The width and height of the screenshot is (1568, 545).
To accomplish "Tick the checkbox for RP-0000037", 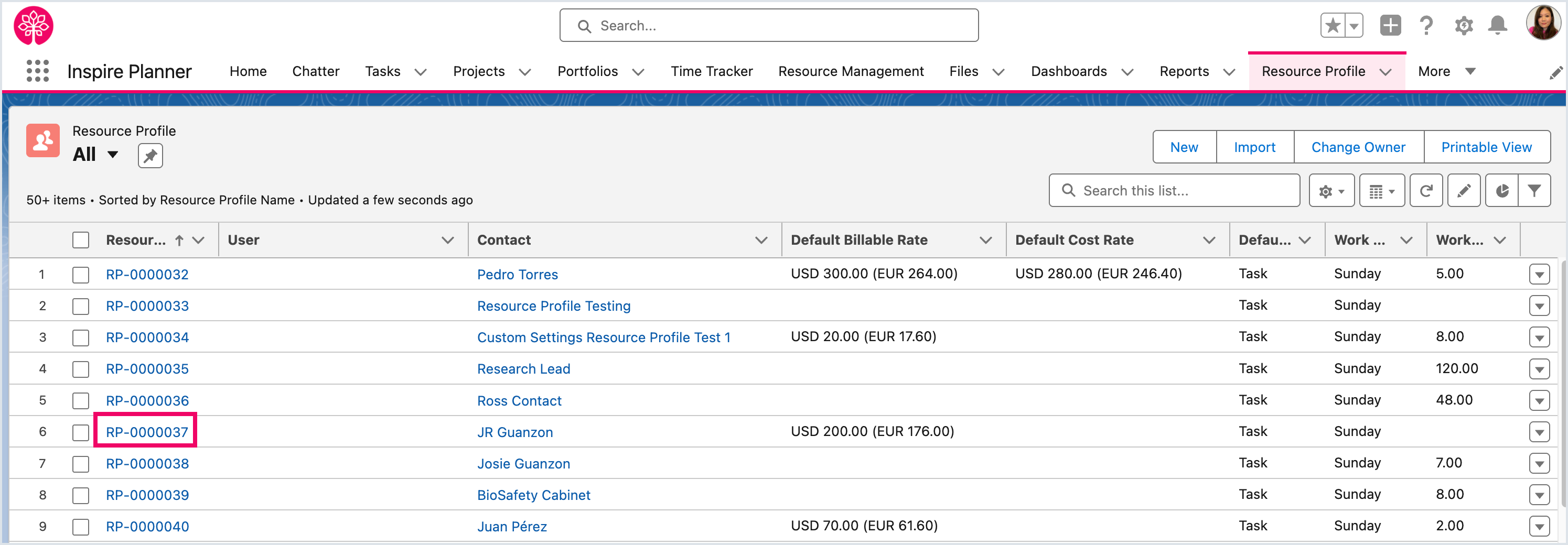I will [80, 432].
